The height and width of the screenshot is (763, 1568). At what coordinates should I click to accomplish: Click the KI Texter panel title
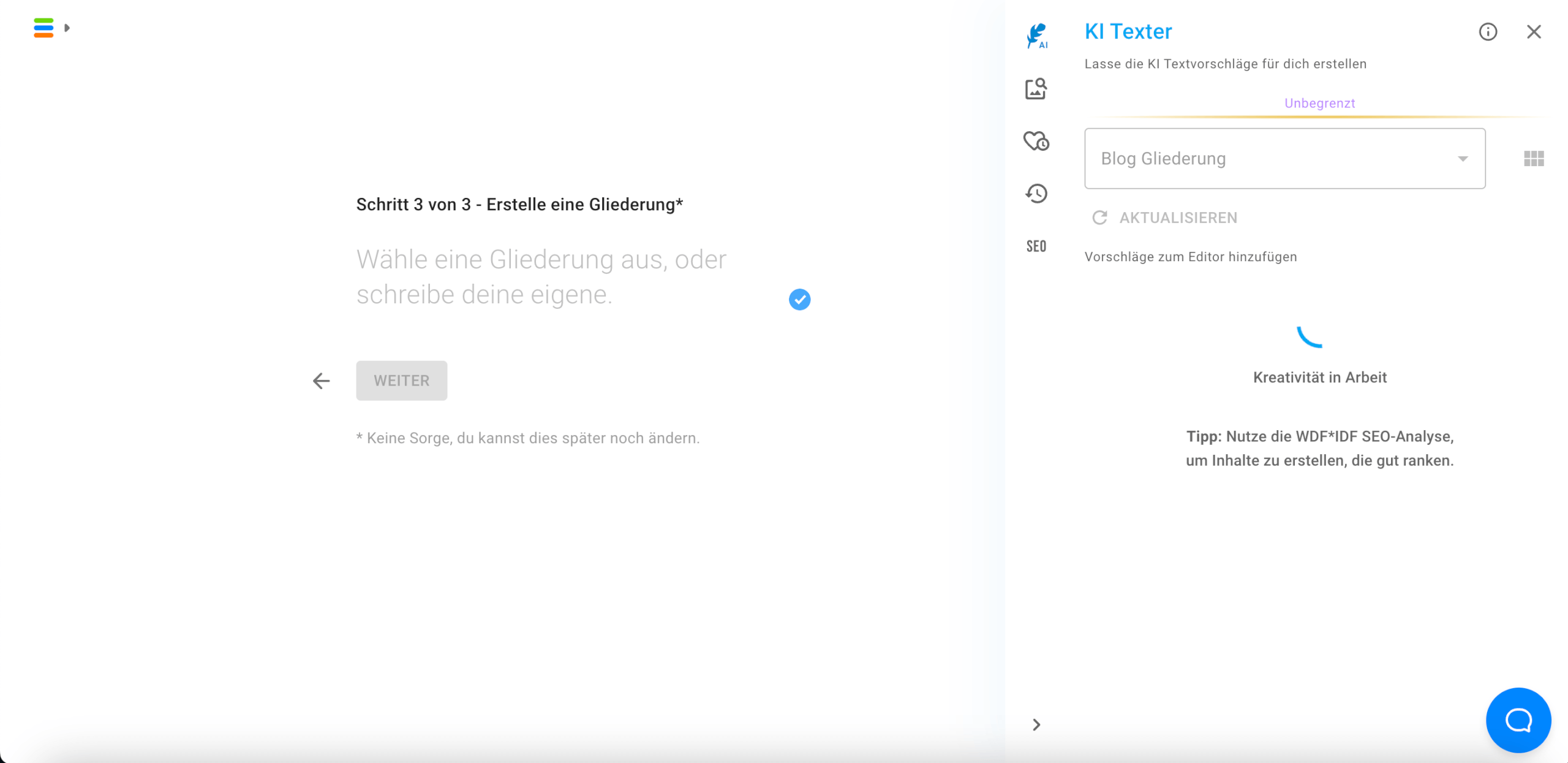tap(1128, 31)
